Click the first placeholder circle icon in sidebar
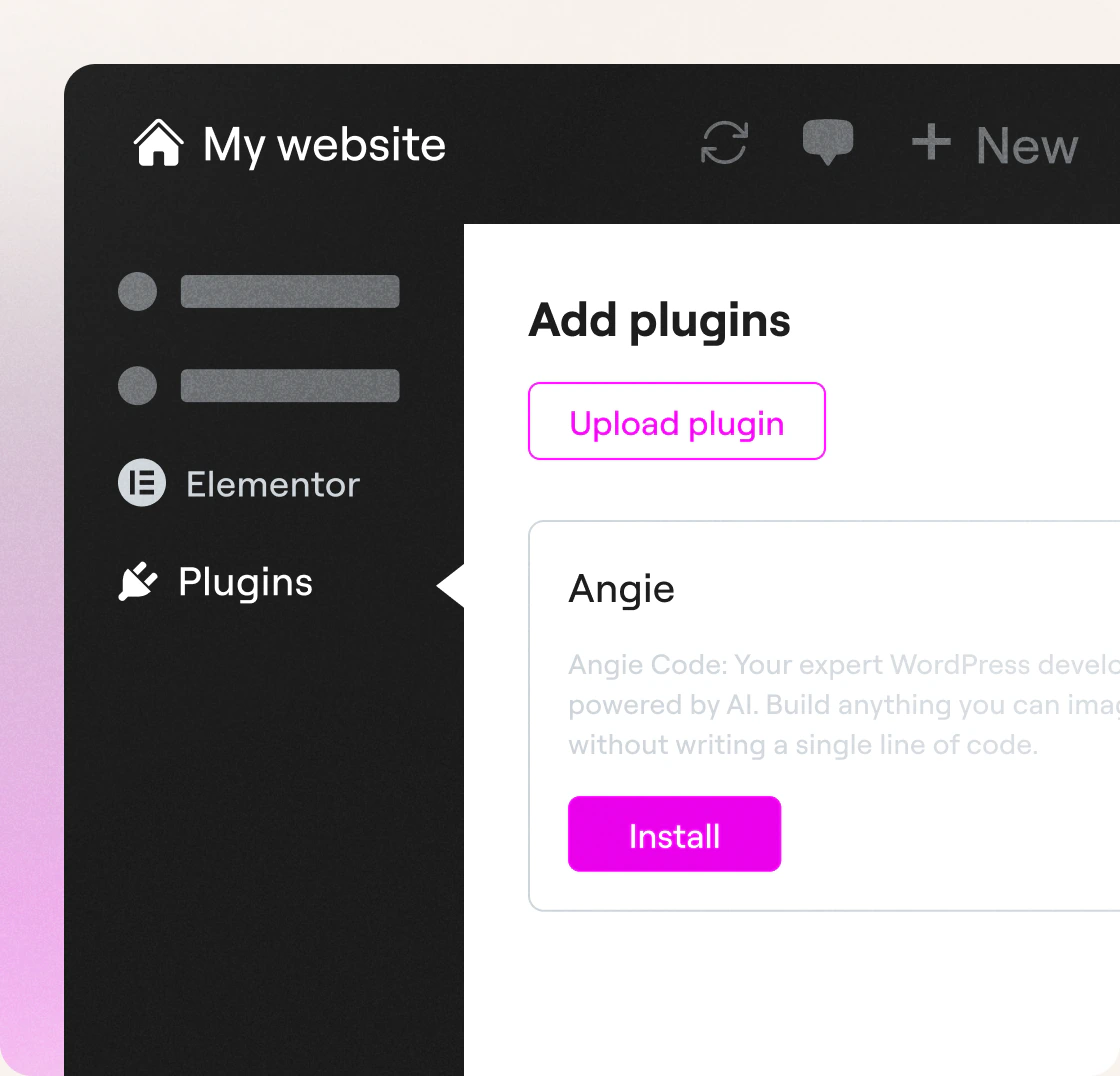 (x=137, y=292)
